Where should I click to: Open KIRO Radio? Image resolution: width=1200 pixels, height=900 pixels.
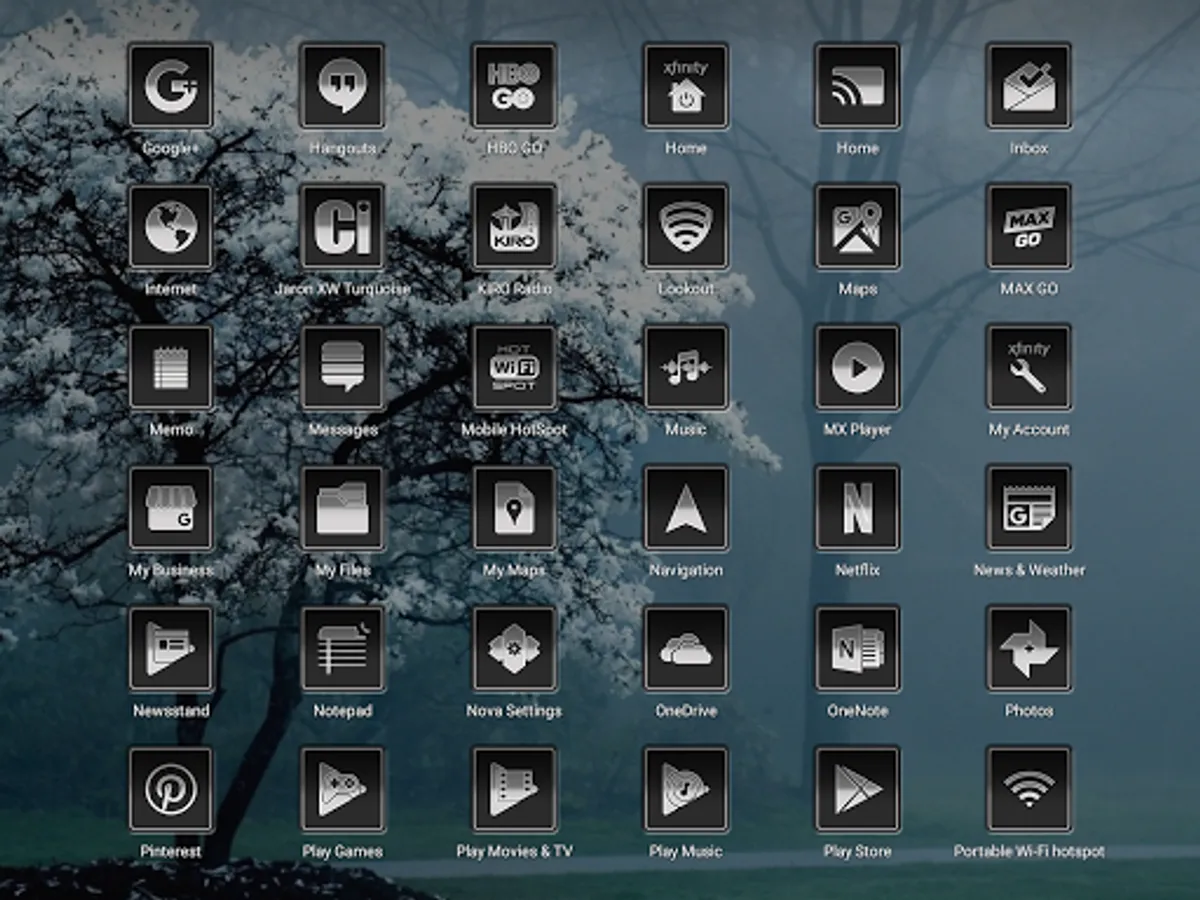514,228
